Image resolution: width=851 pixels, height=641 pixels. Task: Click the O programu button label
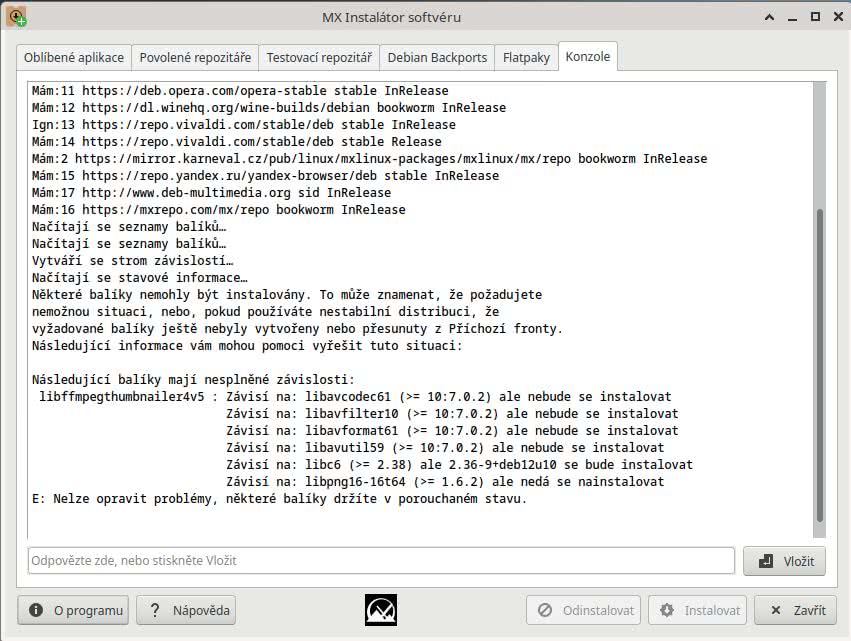click(x=88, y=610)
